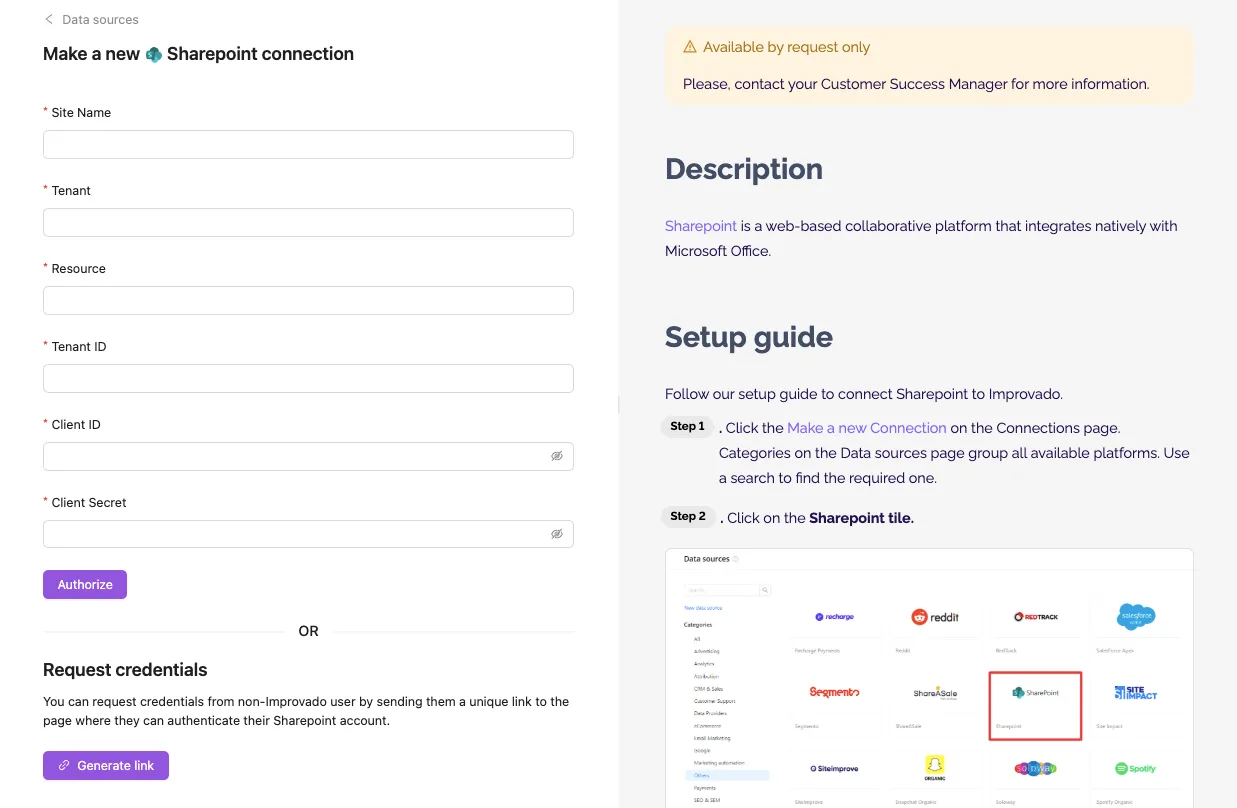
Task: Open the Sharepoint link in the Description
Action: click(x=701, y=226)
